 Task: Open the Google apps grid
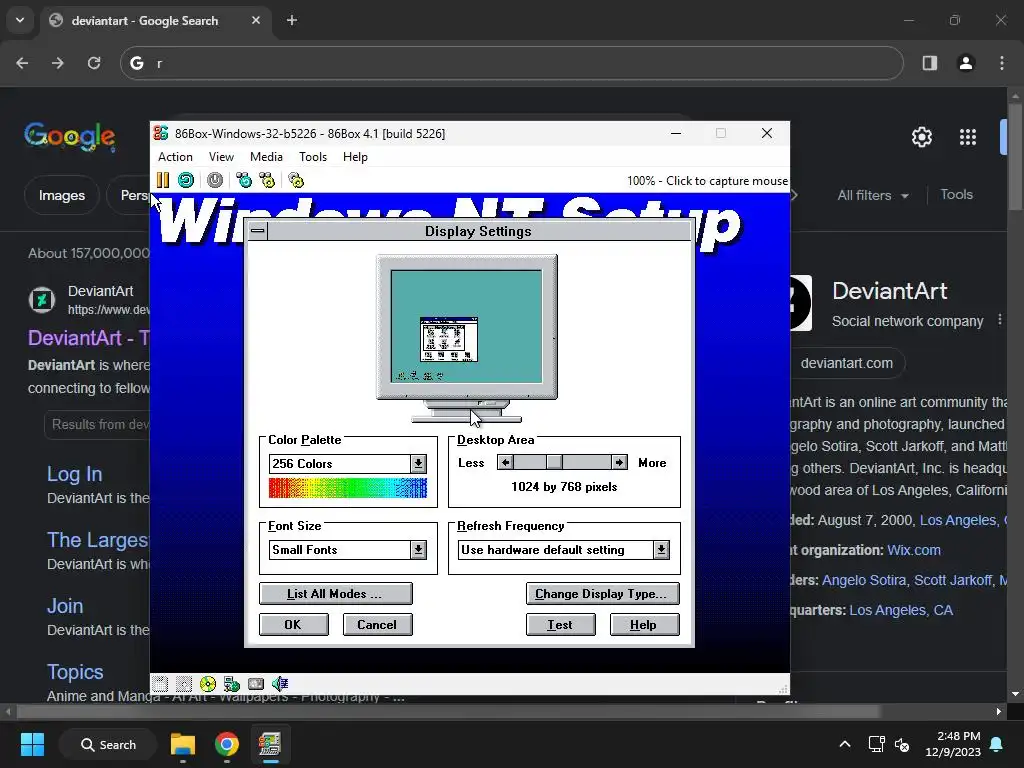coord(968,137)
